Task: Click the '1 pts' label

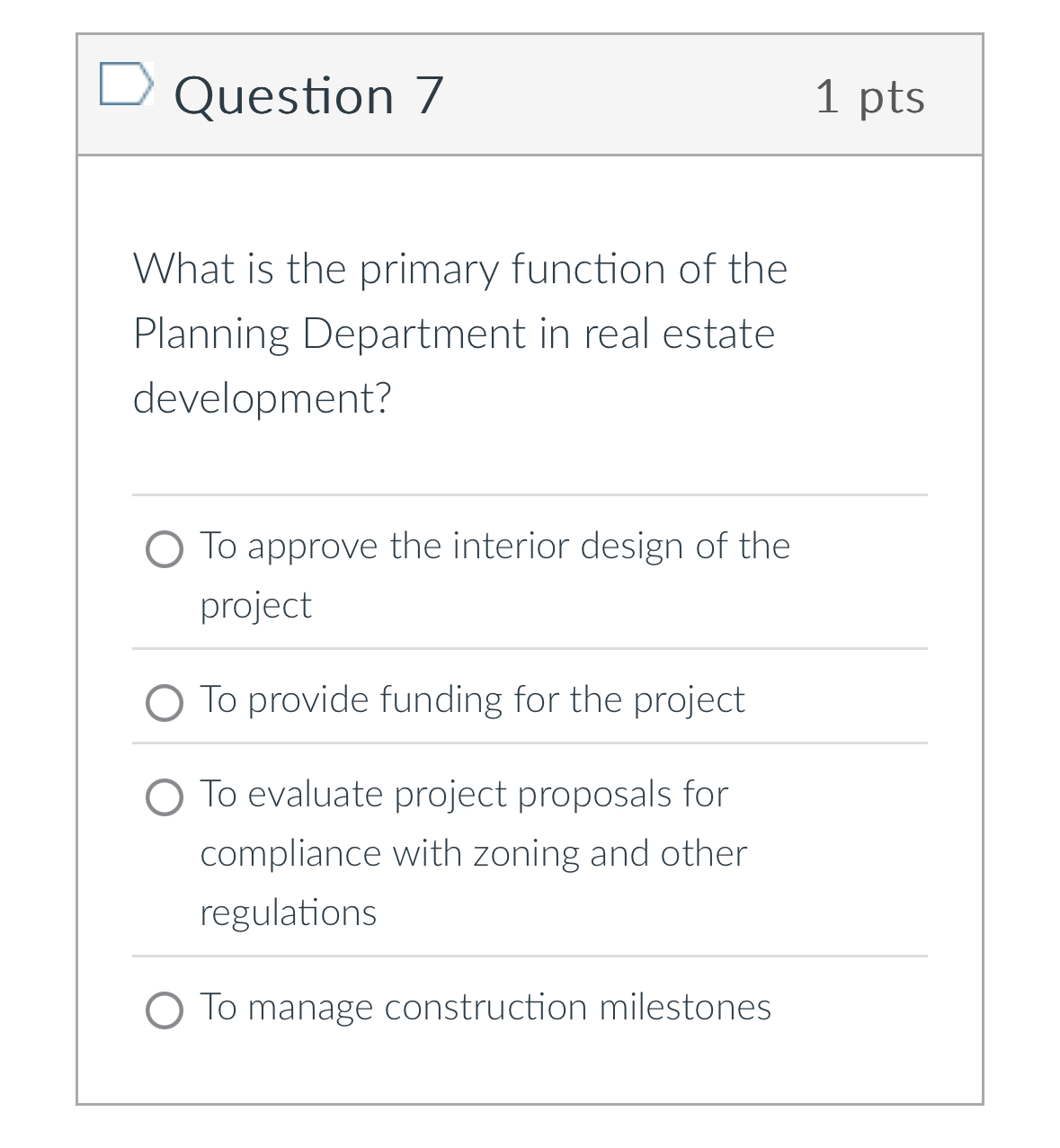Action: coord(870,97)
